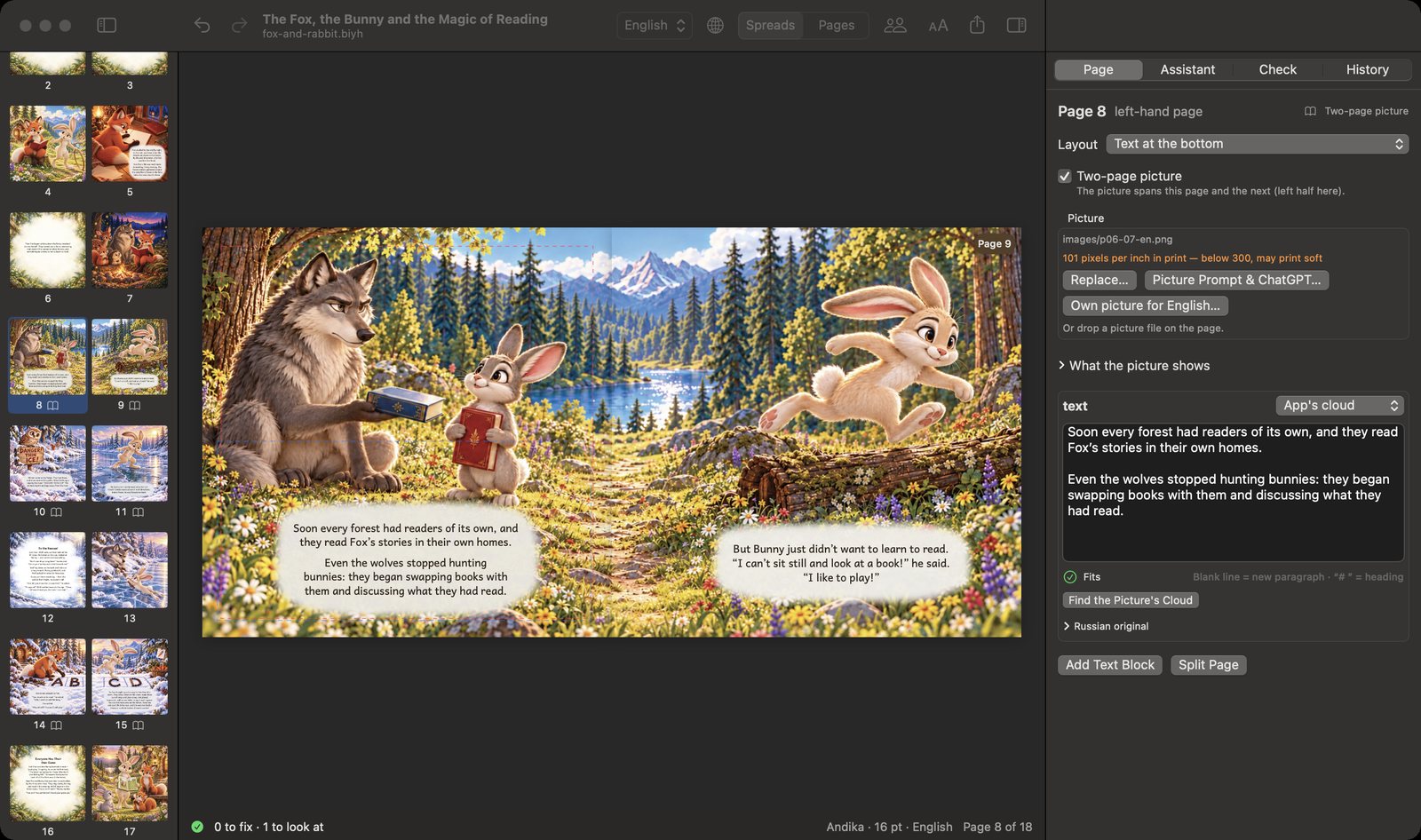Click the Replace... button

(1099, 280)
